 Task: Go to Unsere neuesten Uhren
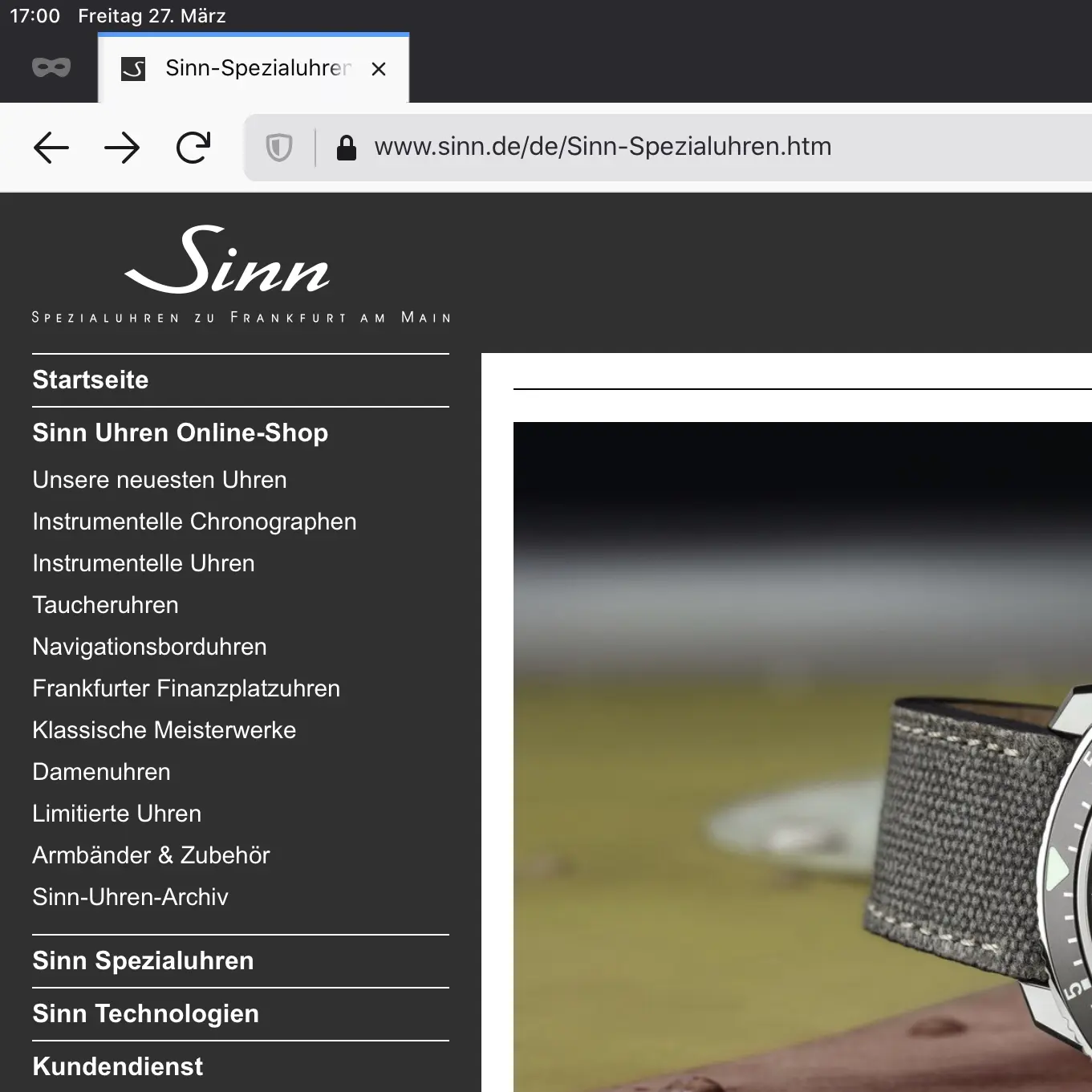(x=160, y=480)
